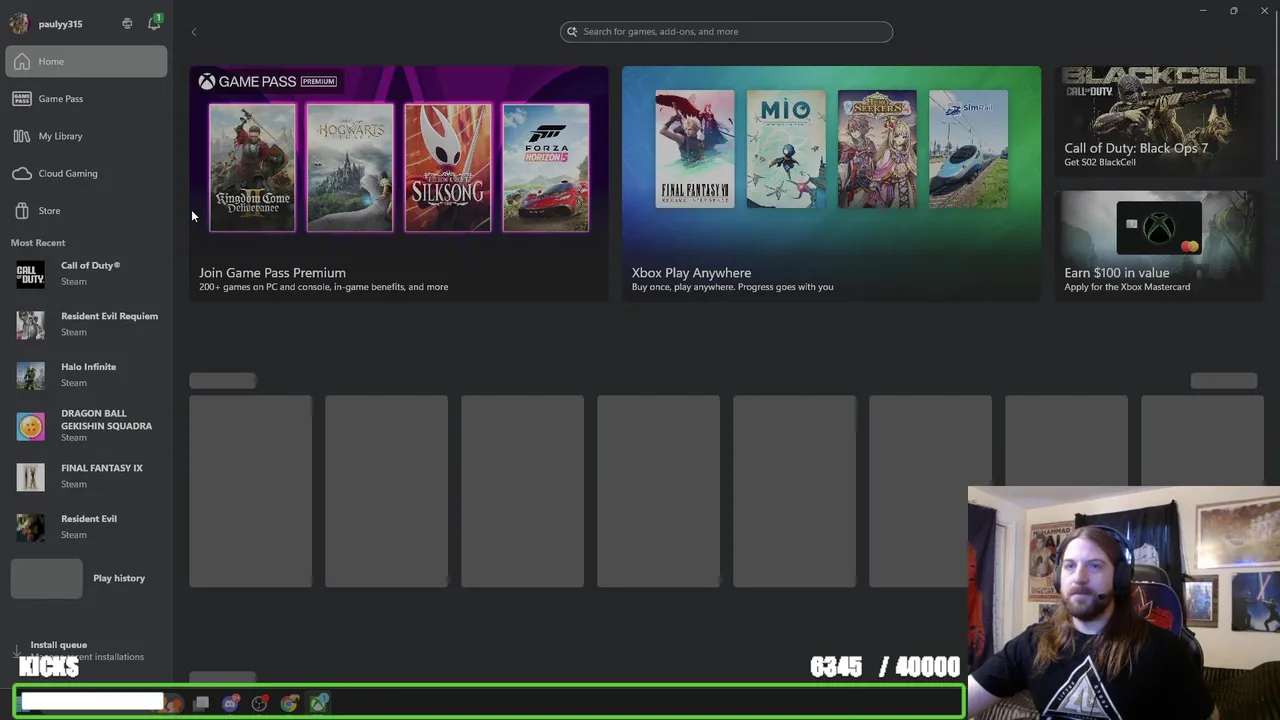This screenshot has height=720, width=1280.
Task: Open the Resident Evil Steam entry
Action: point(86,527)
